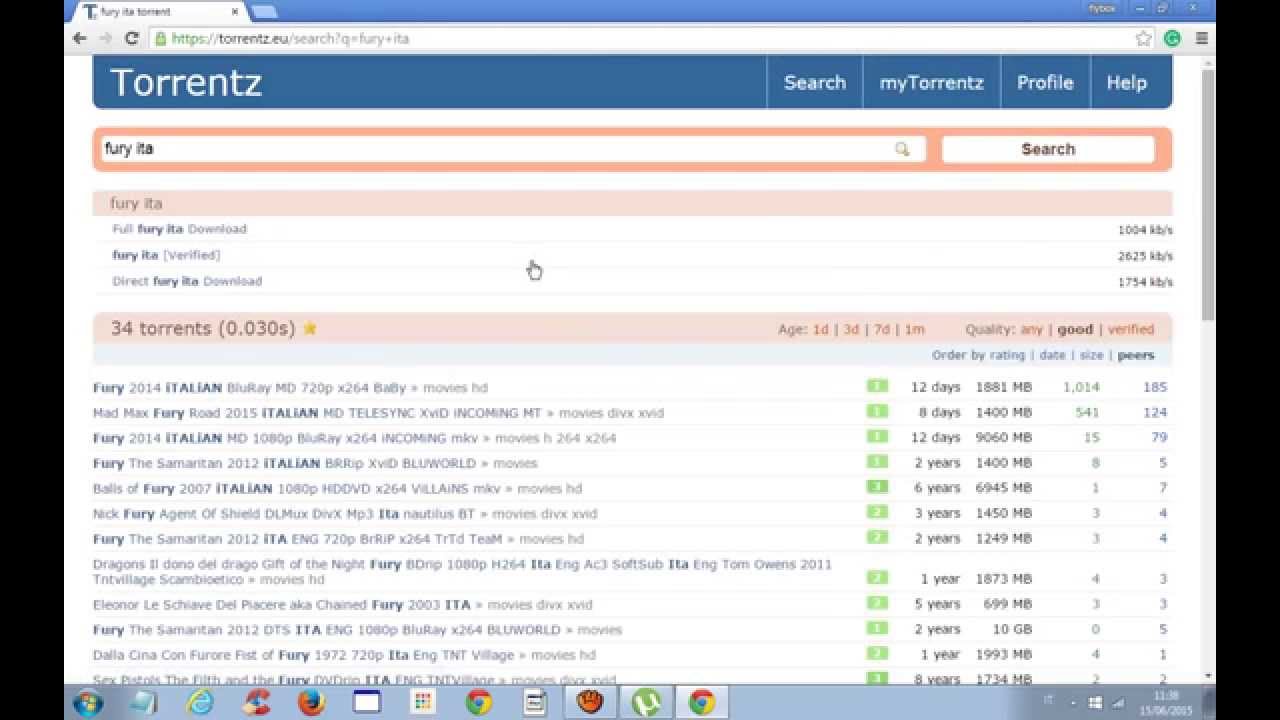Filter age to 3d

851,329
